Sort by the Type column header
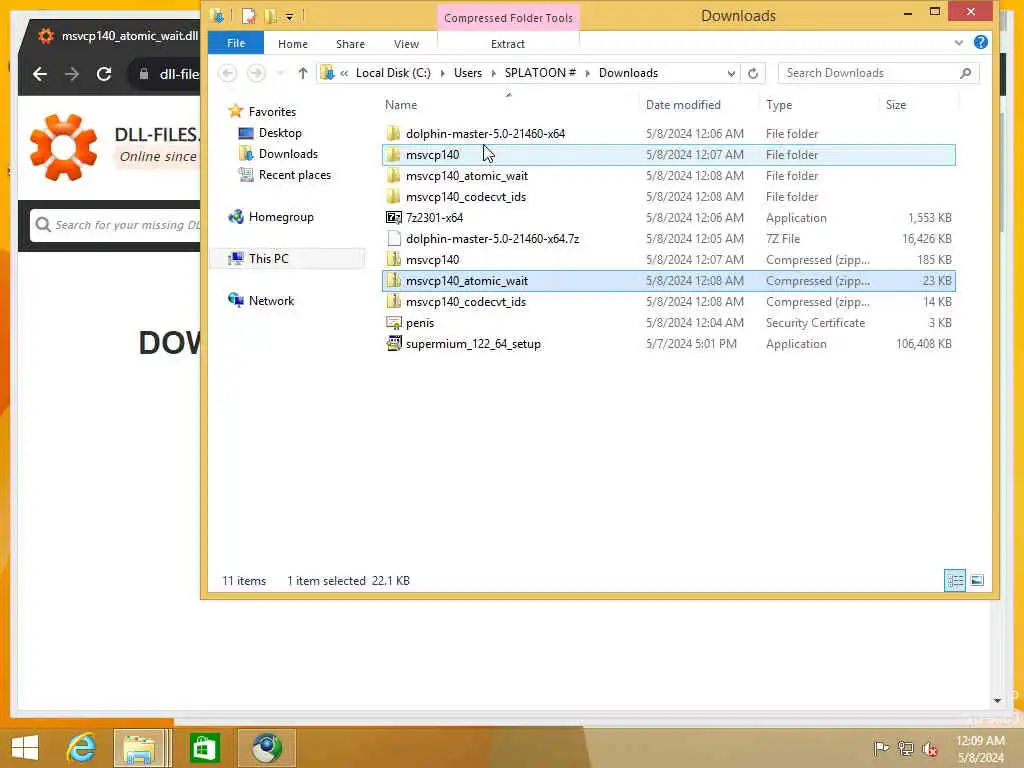This screenshot has width=1024, height=768. 778,104
